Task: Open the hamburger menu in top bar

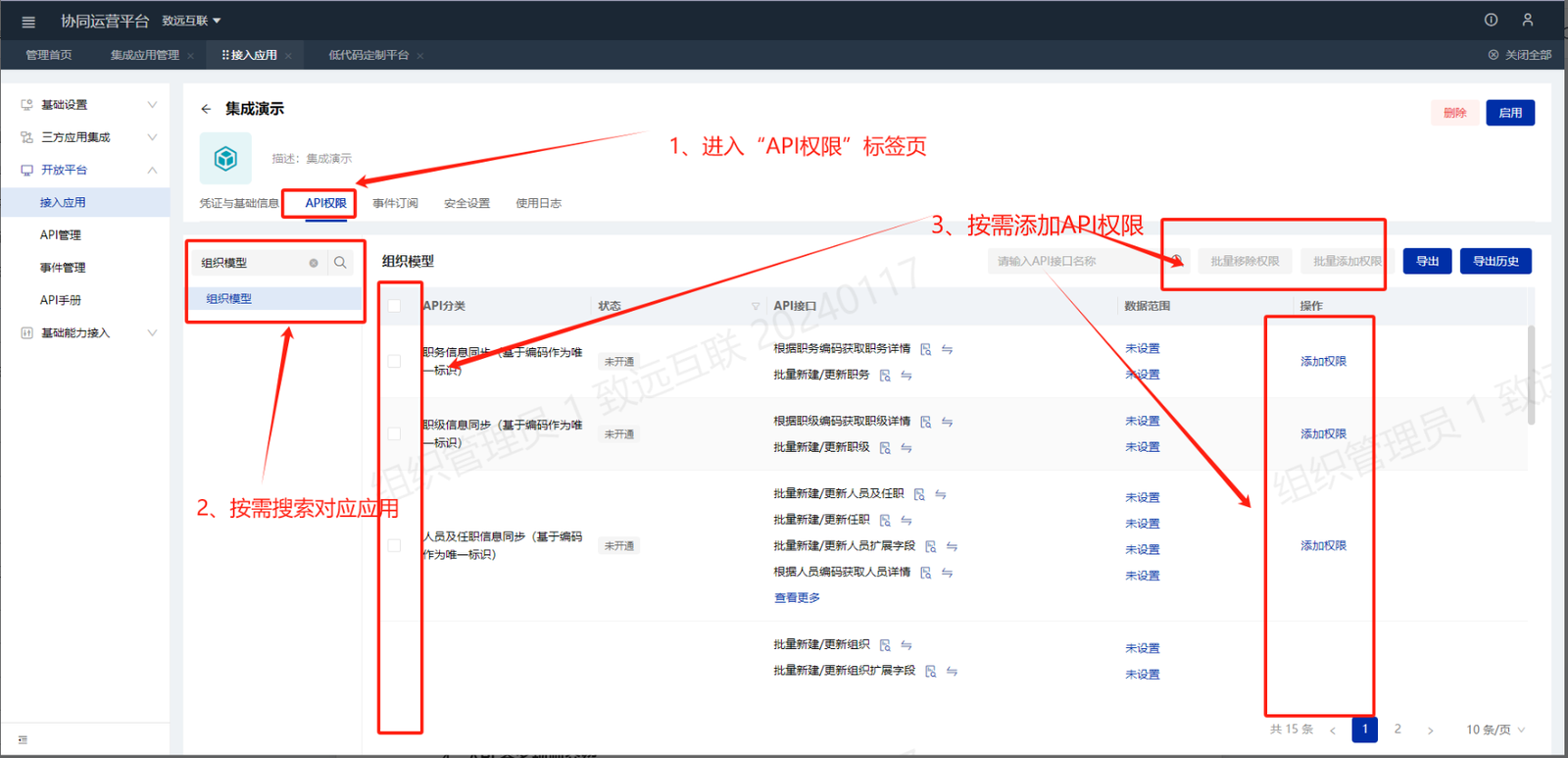Action: tap(28, 22)
